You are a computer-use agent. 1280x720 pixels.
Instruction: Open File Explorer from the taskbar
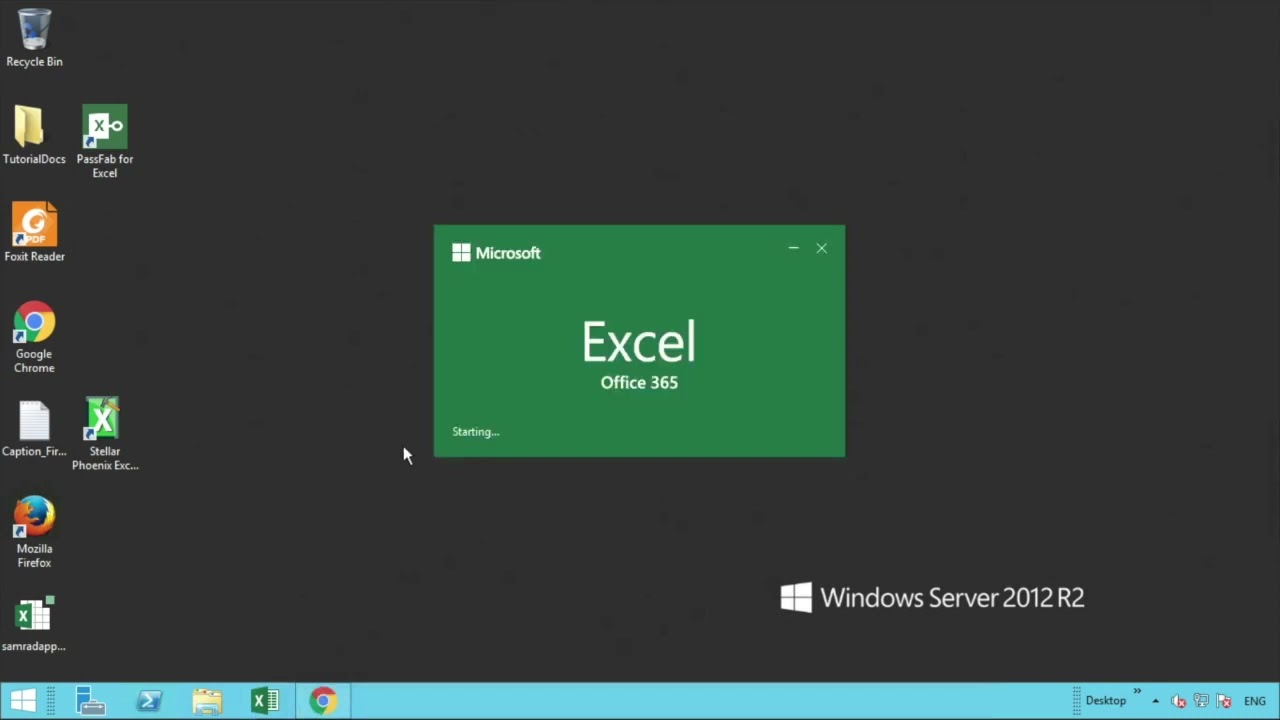point(207,701)
